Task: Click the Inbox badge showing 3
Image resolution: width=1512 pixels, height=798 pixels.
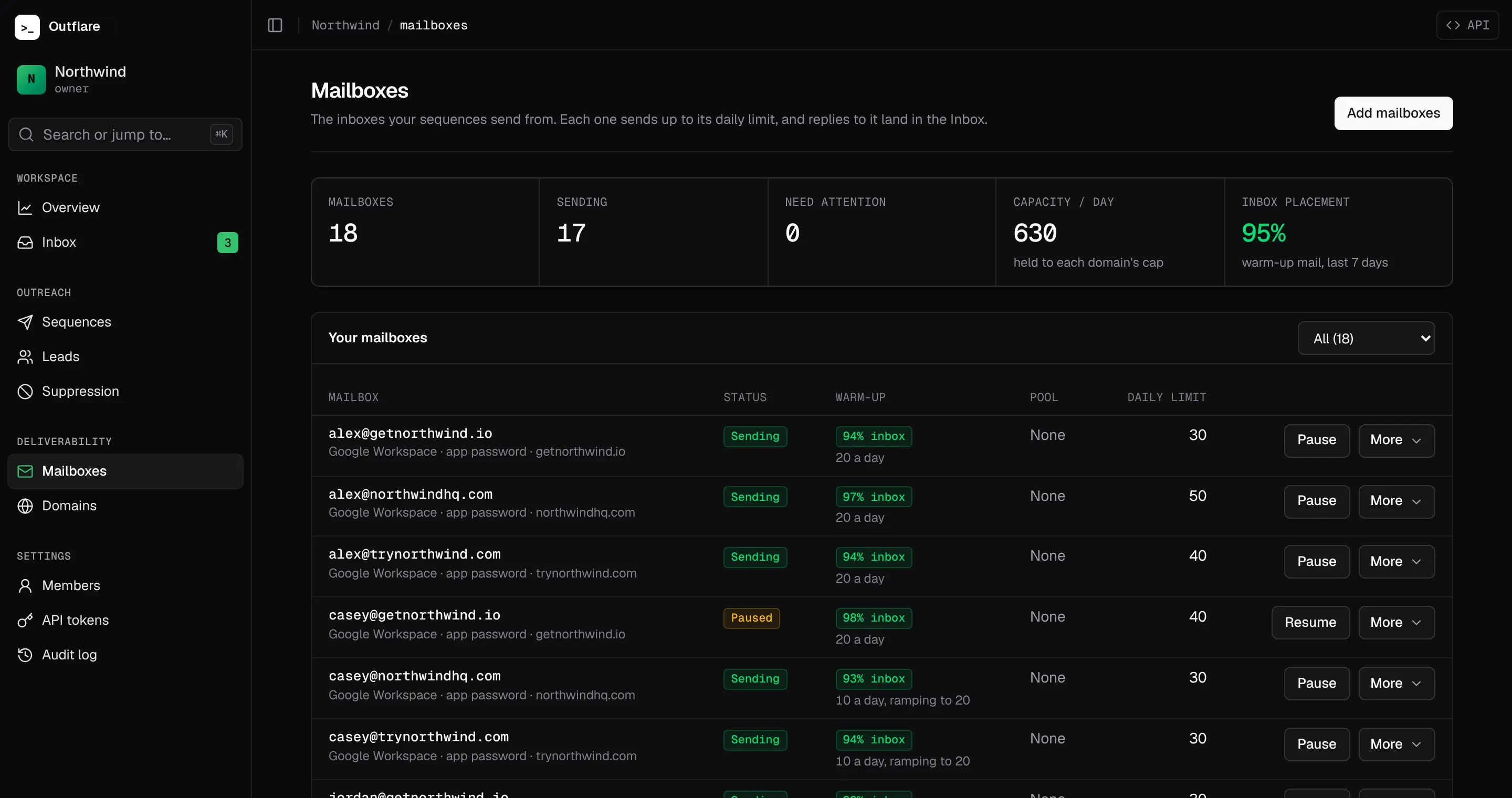Action: click(x=228, y=243)
